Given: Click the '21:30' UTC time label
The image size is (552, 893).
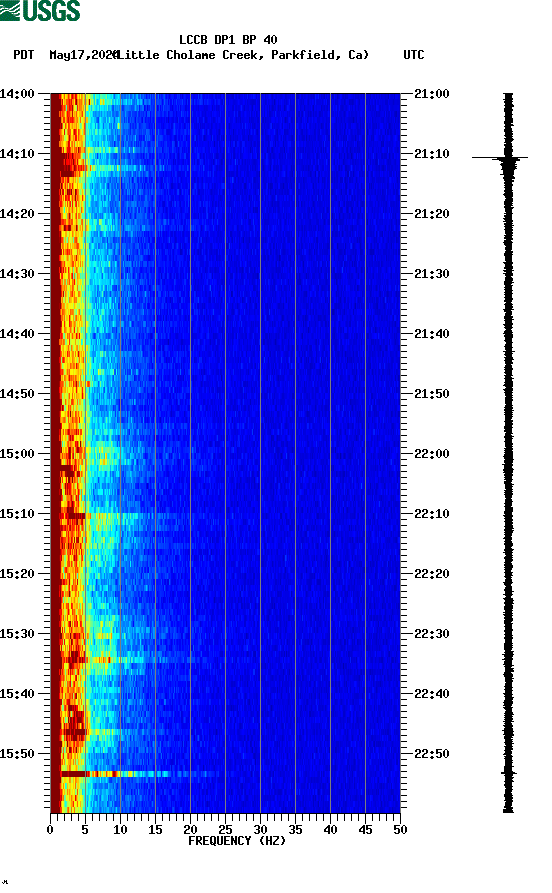Looking at the screenshot, I should tap(432, 274).
